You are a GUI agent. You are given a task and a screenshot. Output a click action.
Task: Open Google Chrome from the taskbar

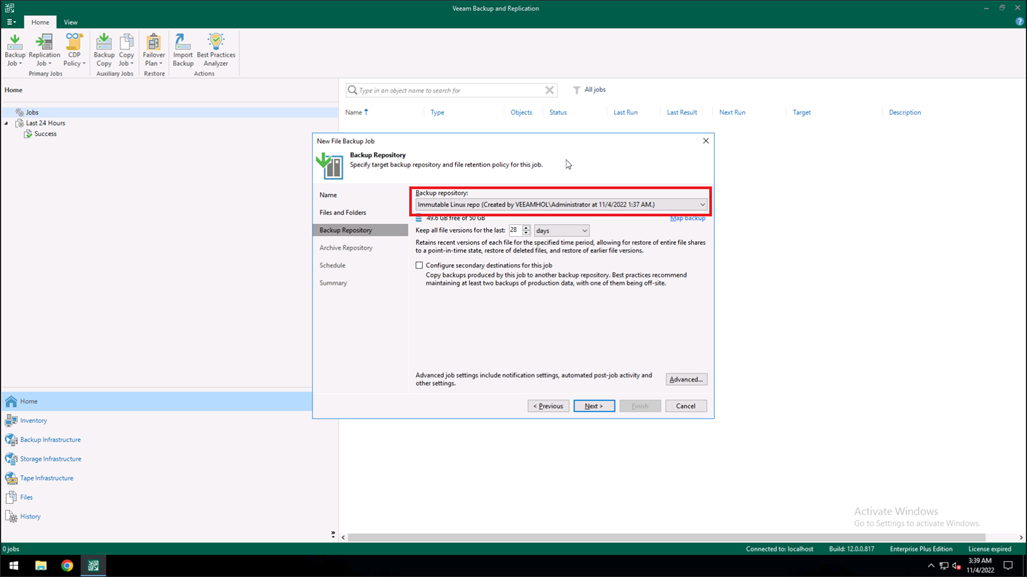tap(67, 565)
